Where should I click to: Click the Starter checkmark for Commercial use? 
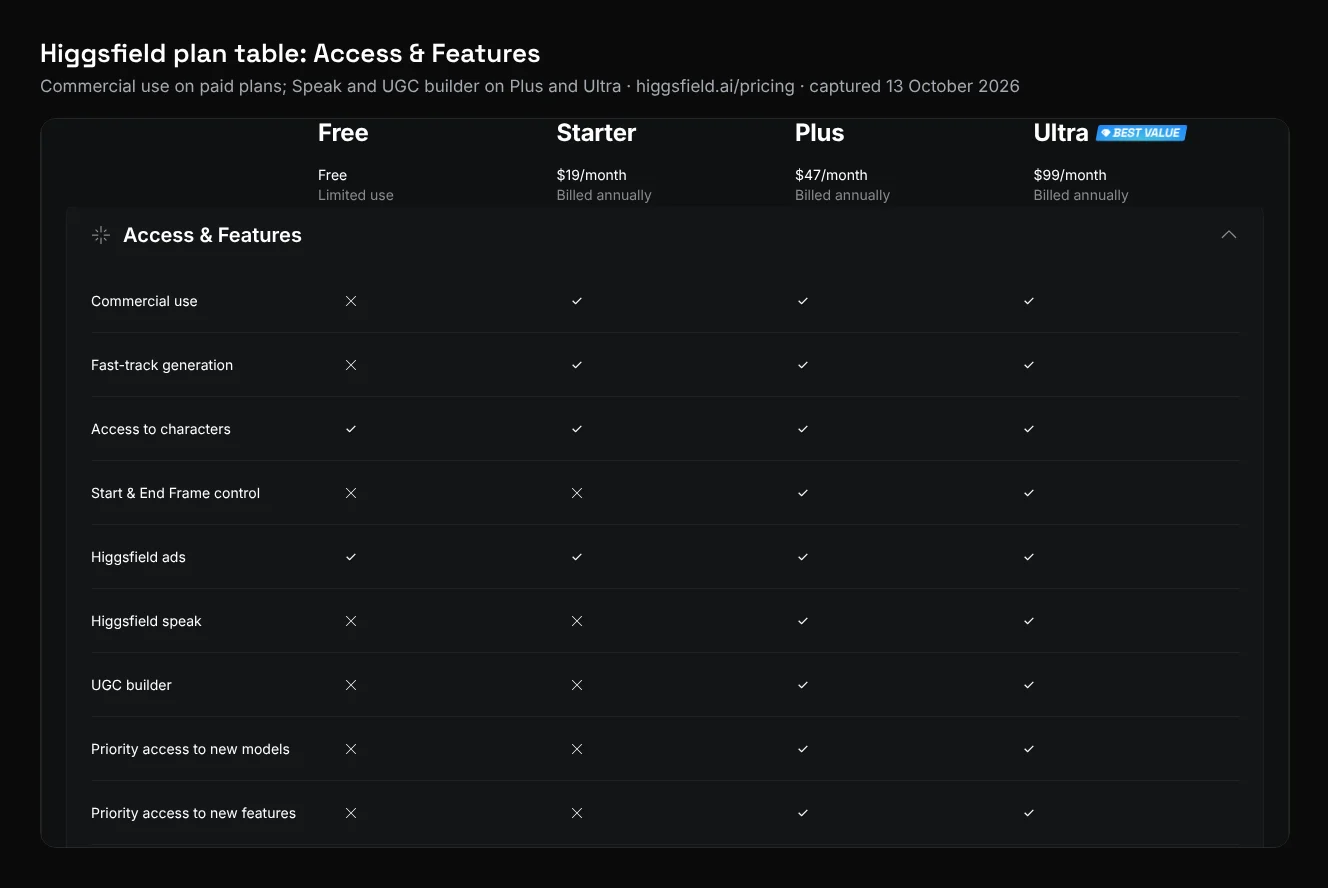click(x=577, y=301)
